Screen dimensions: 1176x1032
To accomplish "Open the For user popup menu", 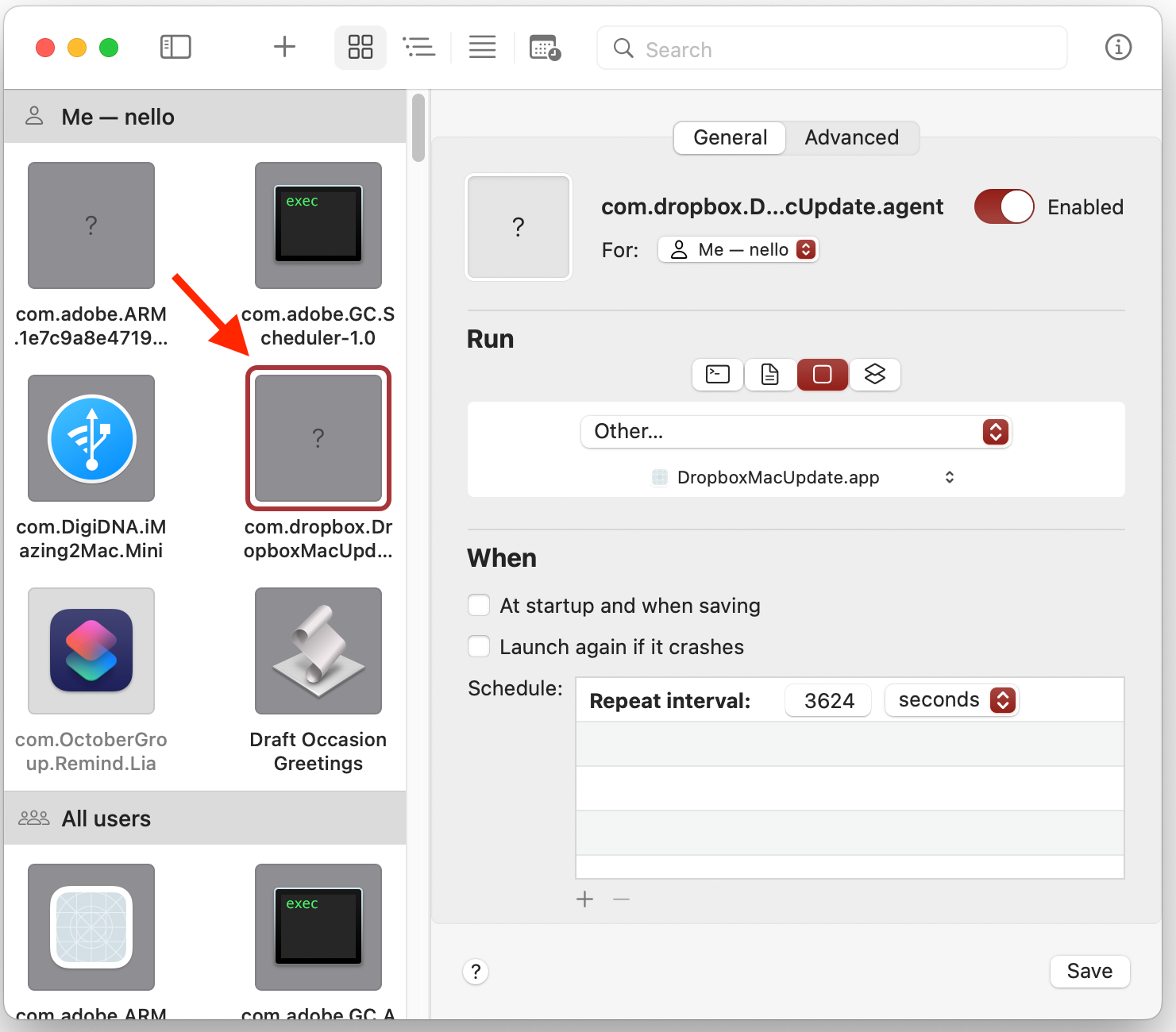I will pyautogui.click(x=738, y=250).
